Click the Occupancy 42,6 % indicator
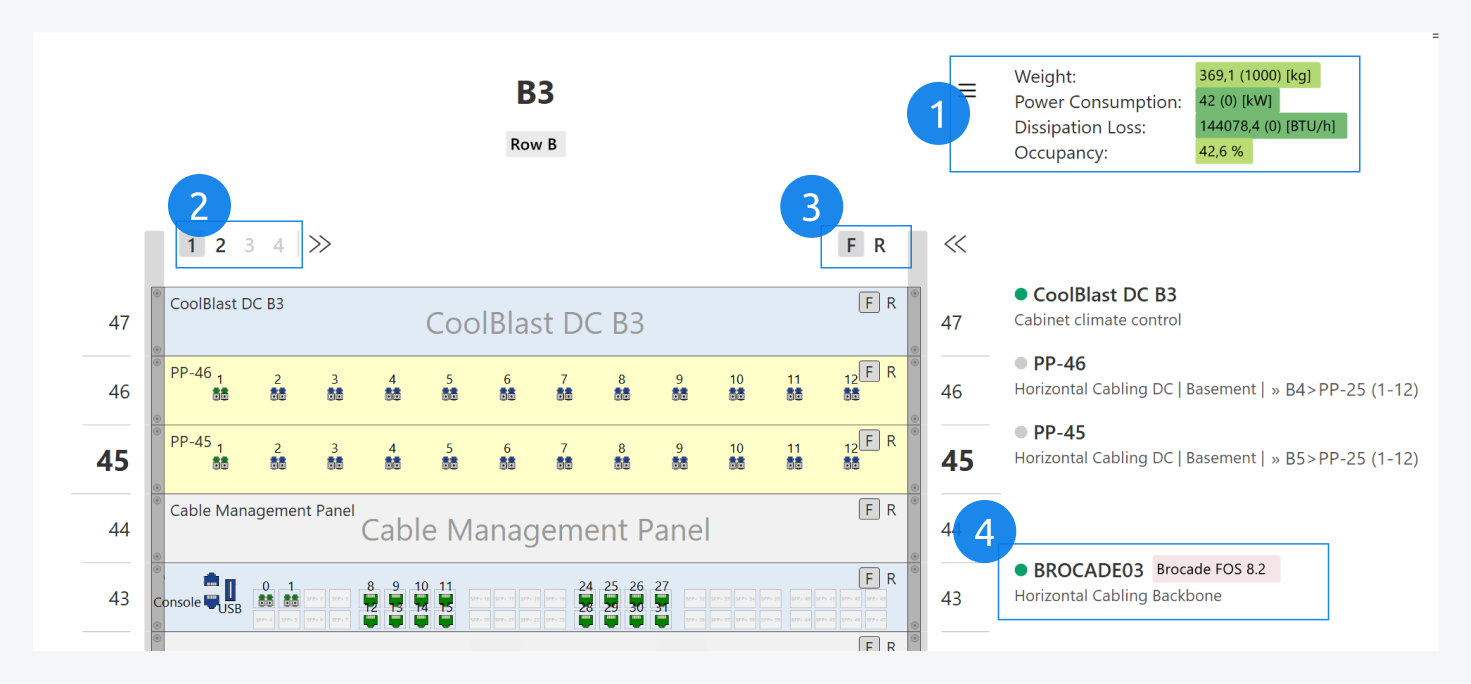1471x684 pixels. tap(1223, 153)
